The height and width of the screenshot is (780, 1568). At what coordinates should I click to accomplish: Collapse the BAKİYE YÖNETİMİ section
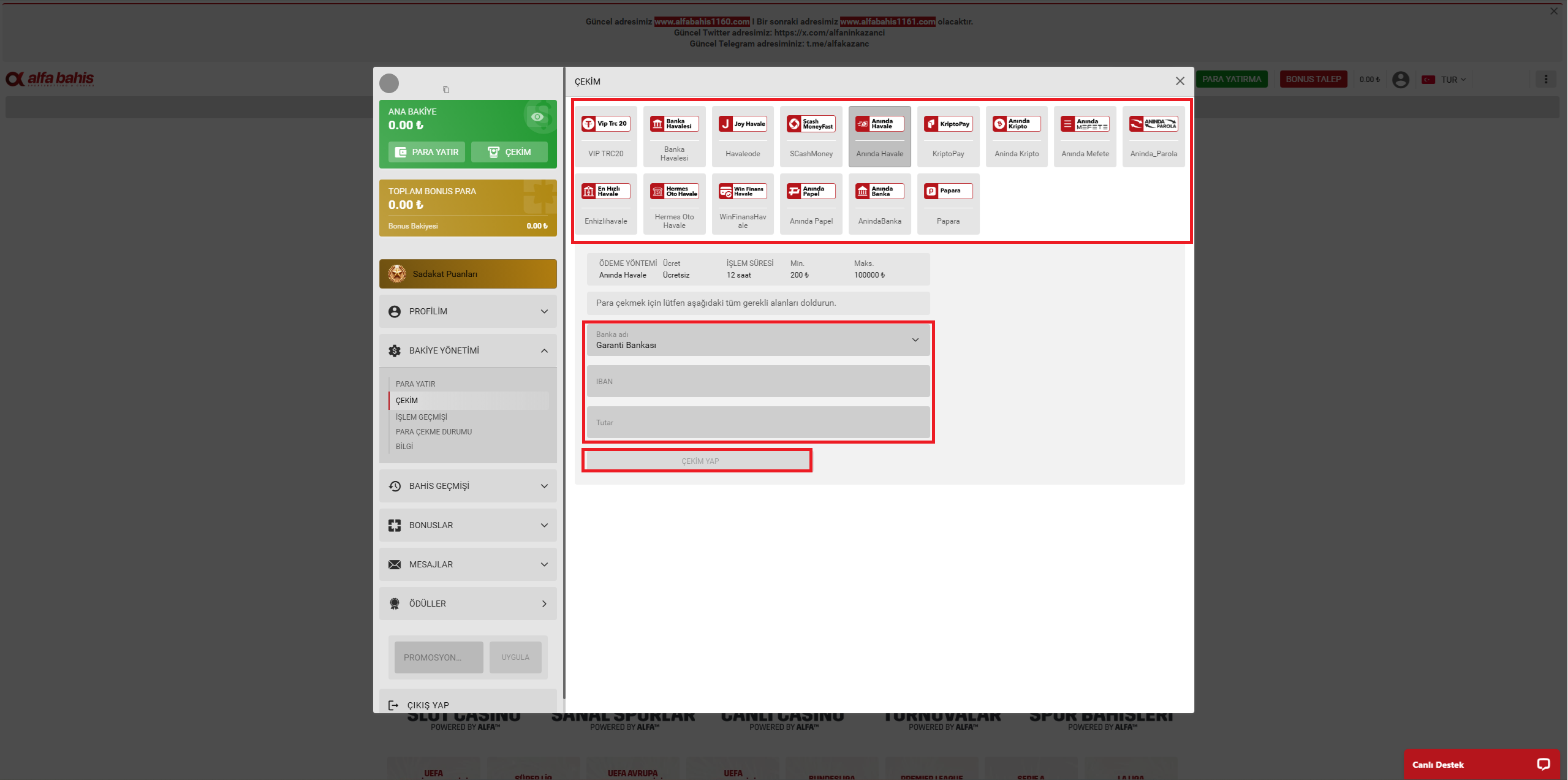coord(468,350)
